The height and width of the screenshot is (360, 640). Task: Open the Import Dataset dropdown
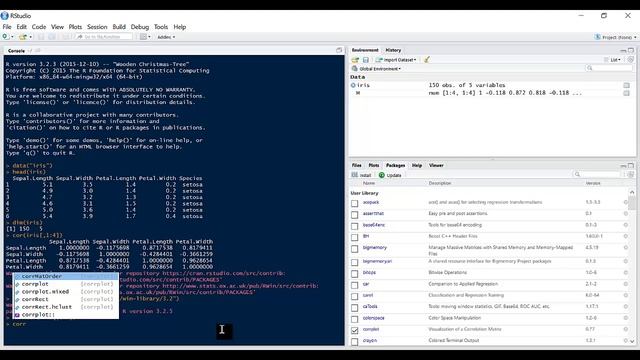pos(396,60)
